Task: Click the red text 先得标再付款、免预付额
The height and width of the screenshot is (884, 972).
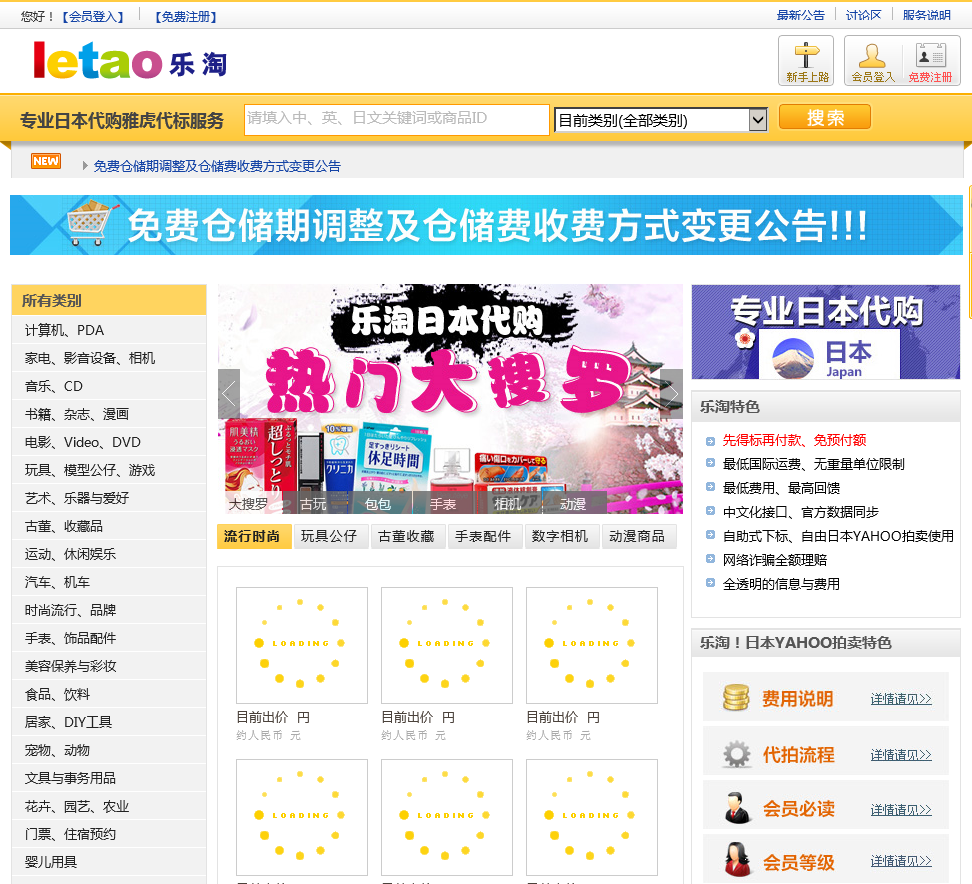Action: click(794, 440)
